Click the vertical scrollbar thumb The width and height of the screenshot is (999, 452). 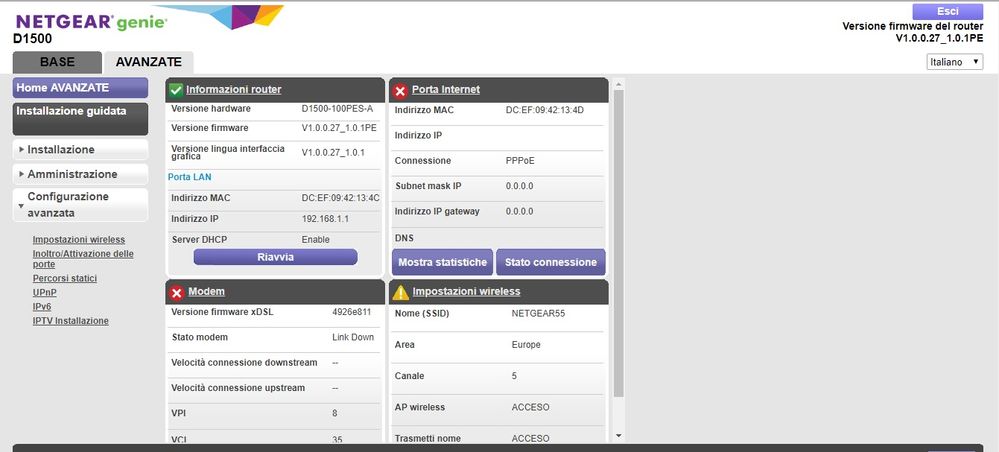tap(618, 242)
